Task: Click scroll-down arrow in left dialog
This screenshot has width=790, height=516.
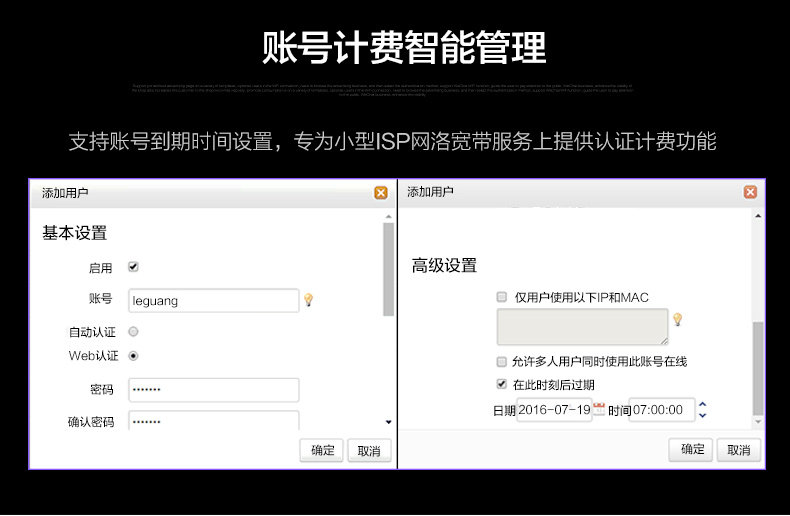Action: pos(388,422)
